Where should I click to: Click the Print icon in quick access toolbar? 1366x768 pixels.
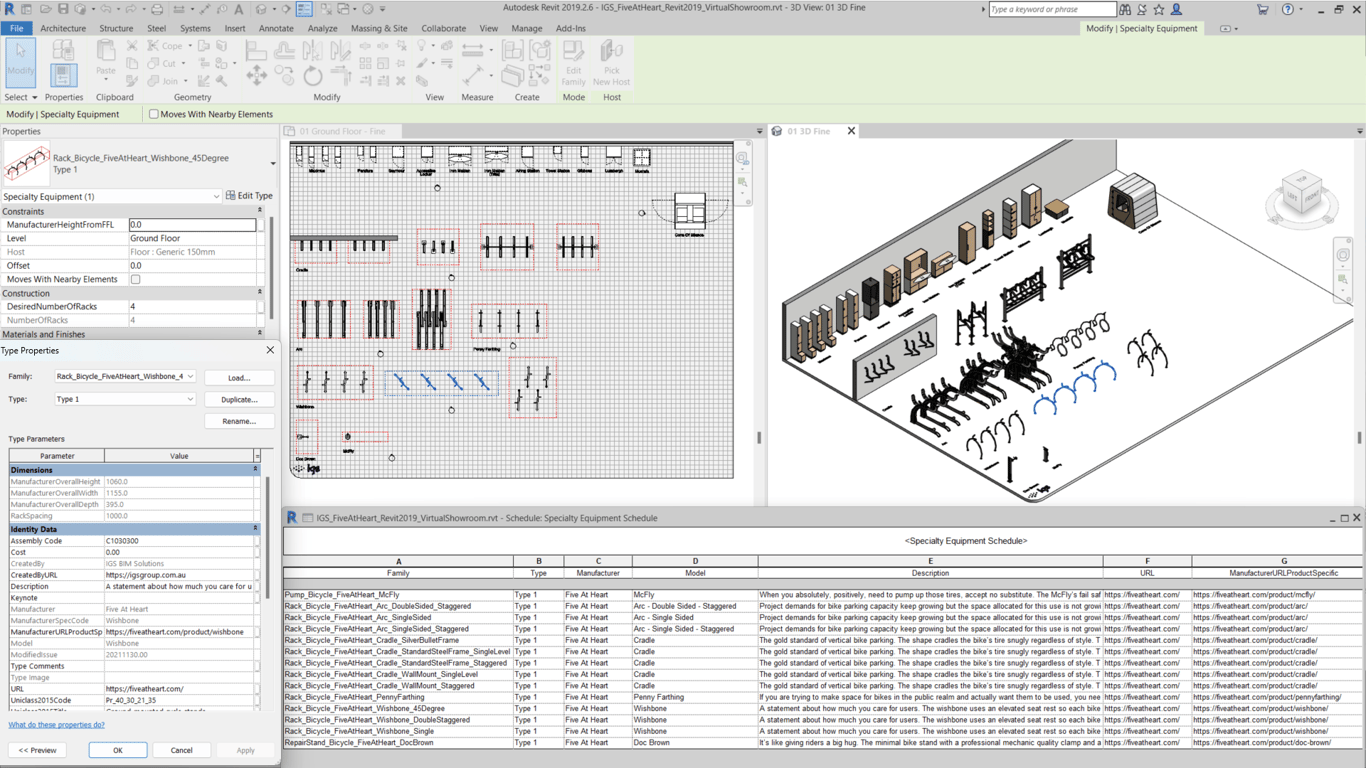coord(157,9)
